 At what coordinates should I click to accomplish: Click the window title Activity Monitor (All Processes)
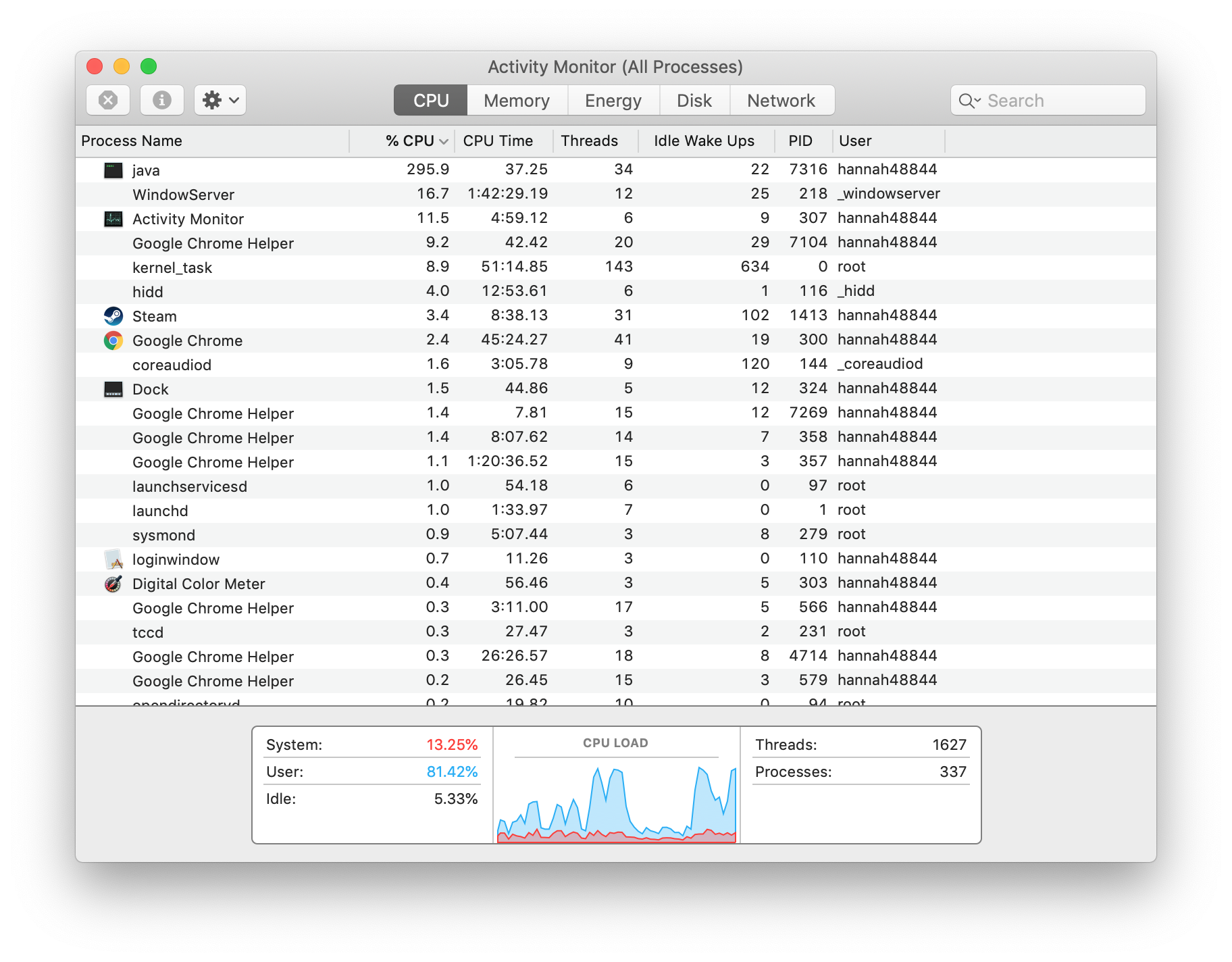(615, 67)
